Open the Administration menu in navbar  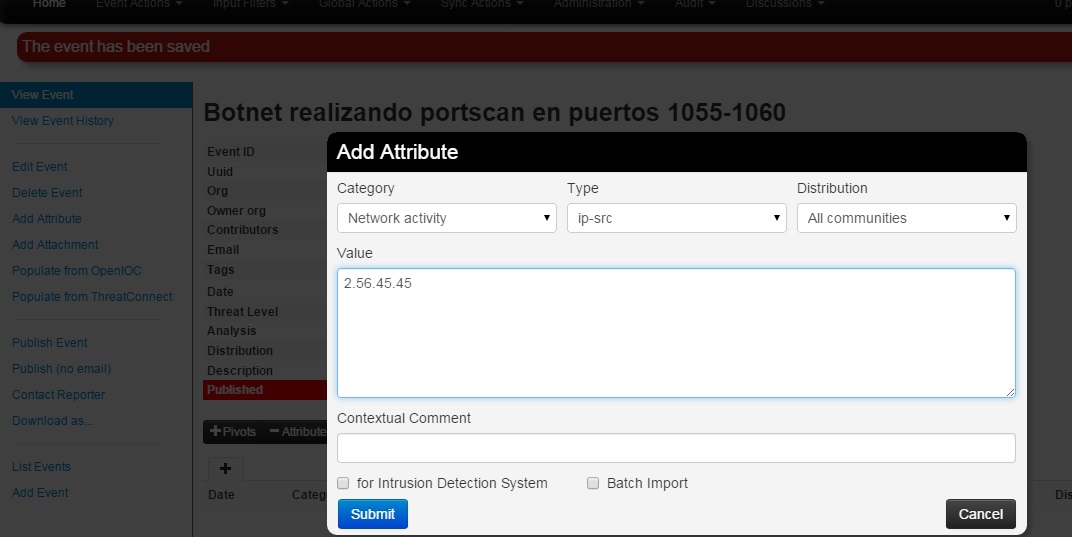tap(599, 4)
